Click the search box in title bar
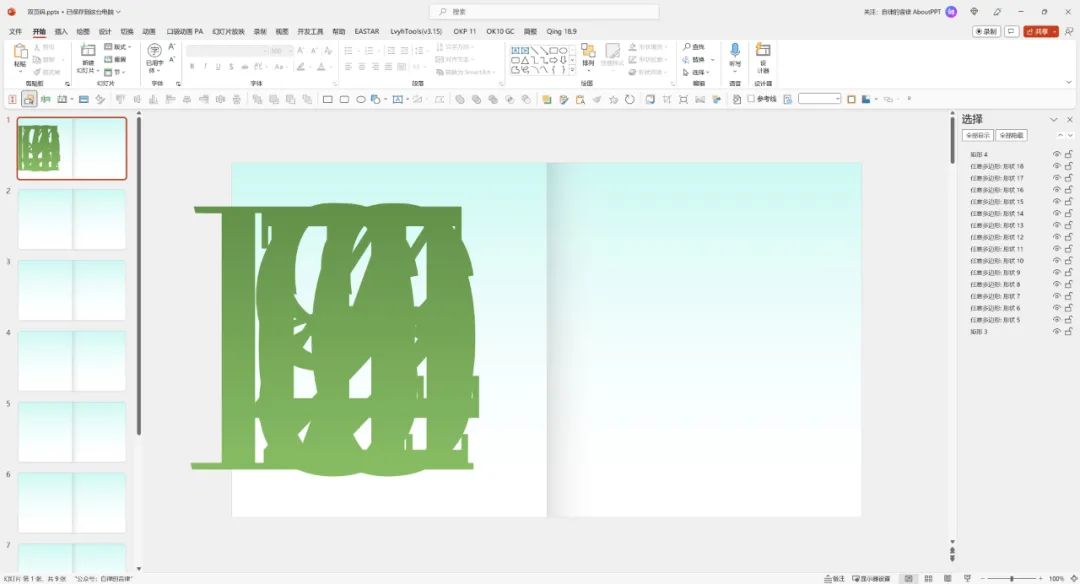 pos(544,12)
